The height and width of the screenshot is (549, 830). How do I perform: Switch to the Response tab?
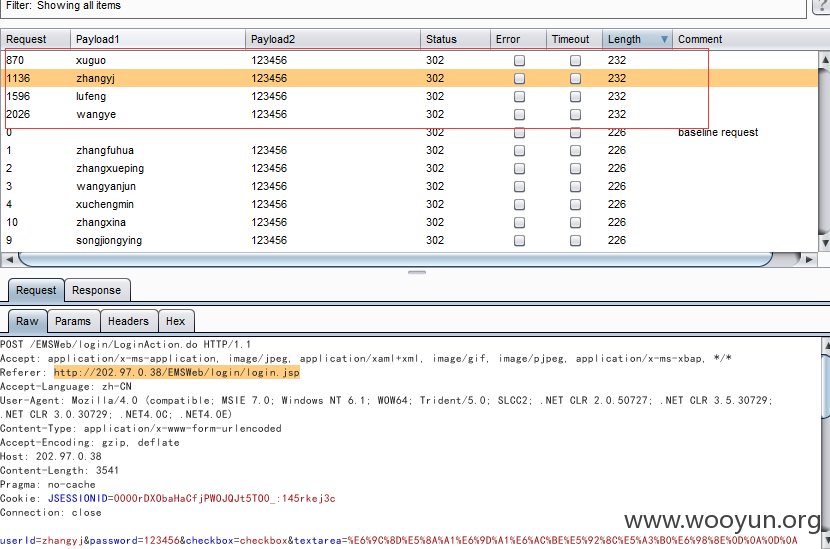(97, 290)
